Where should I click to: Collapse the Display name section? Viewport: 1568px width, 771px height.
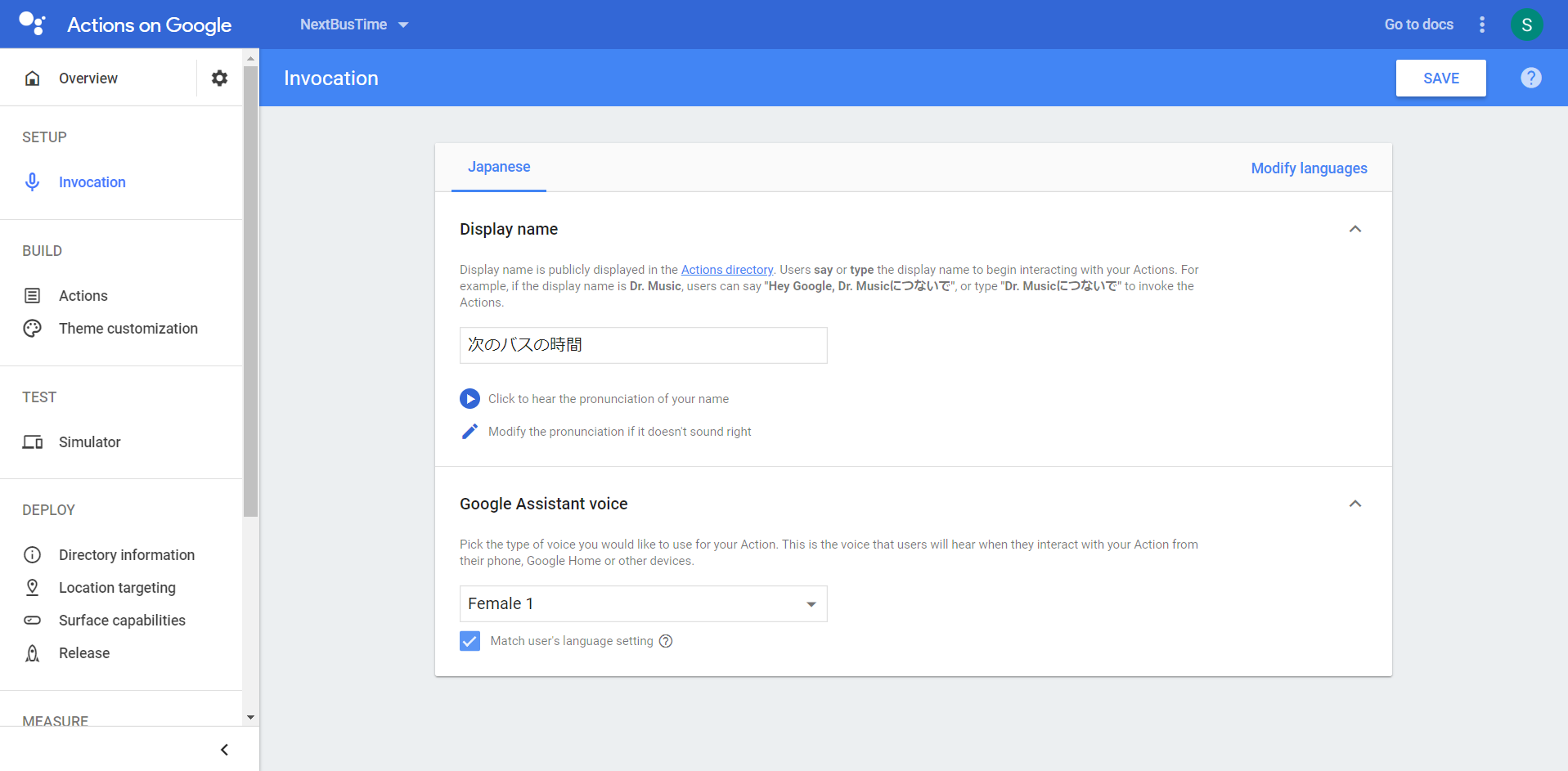pos(1355,229)
